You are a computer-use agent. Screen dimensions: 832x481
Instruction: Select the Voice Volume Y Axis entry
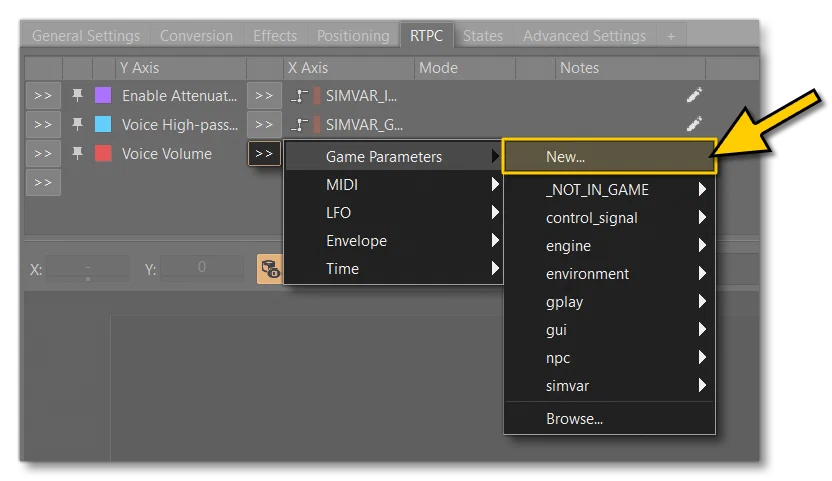(x=167, y=154)
